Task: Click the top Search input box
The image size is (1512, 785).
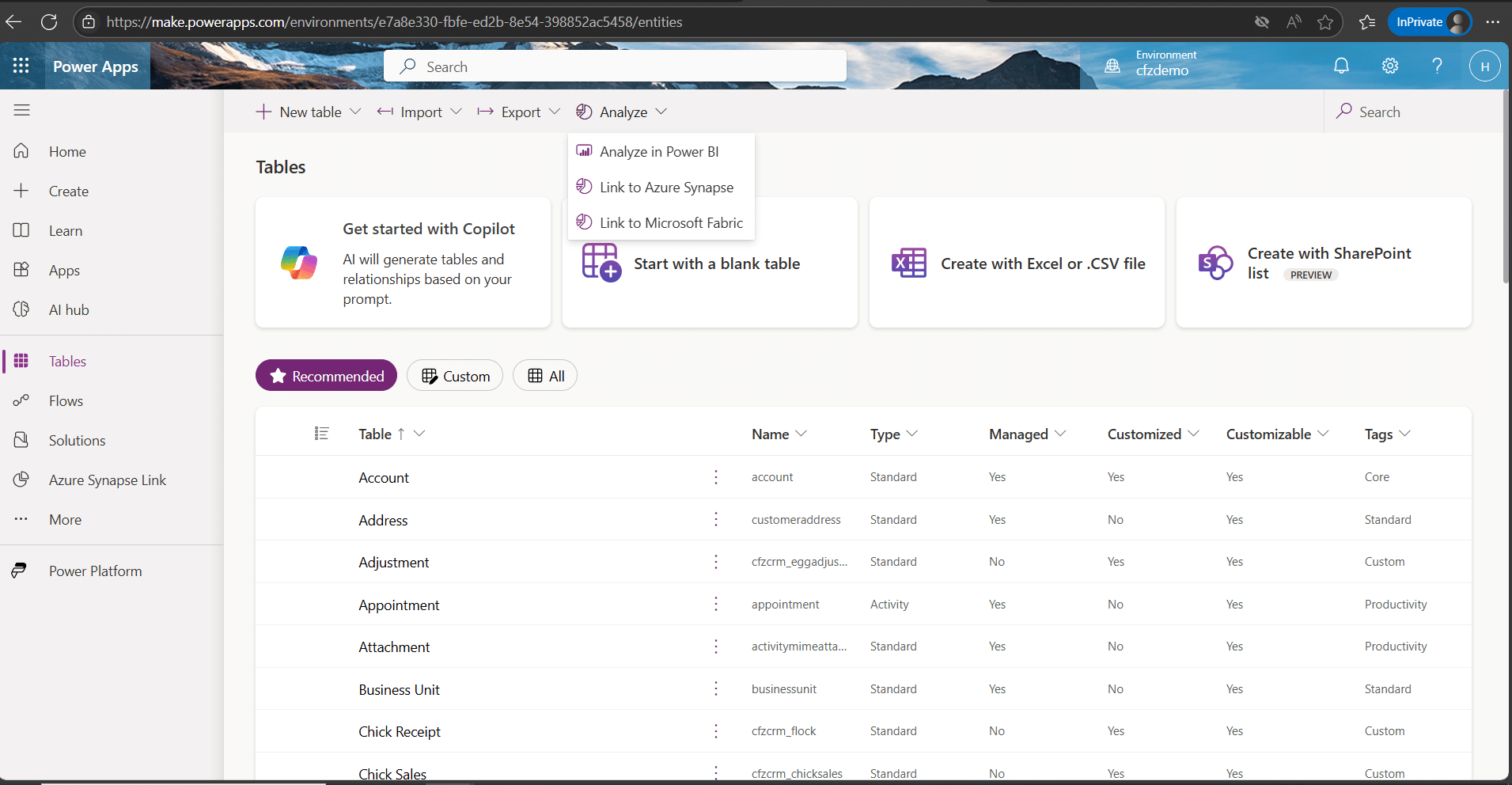Action: coord(615,67)
